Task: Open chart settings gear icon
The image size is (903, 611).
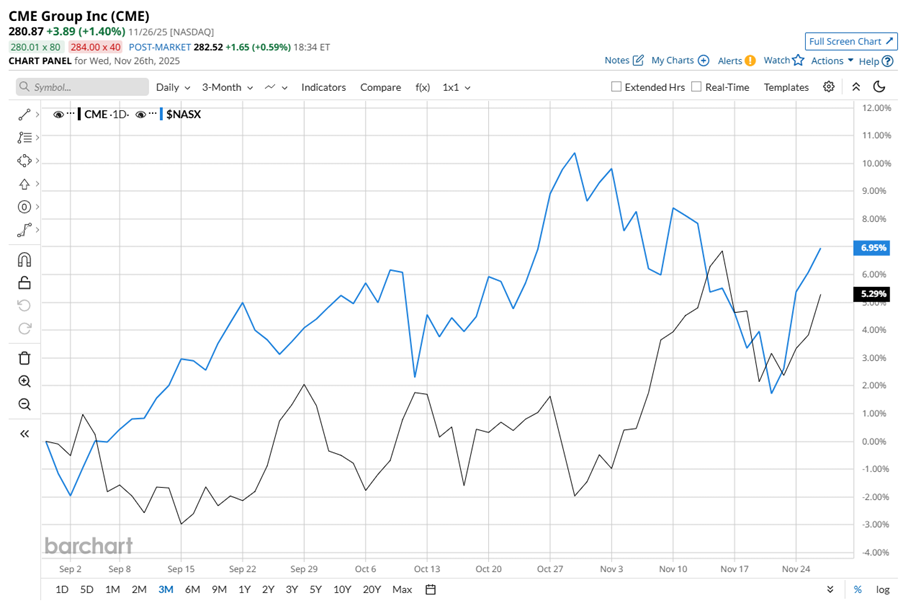Action: coord(828,87)
